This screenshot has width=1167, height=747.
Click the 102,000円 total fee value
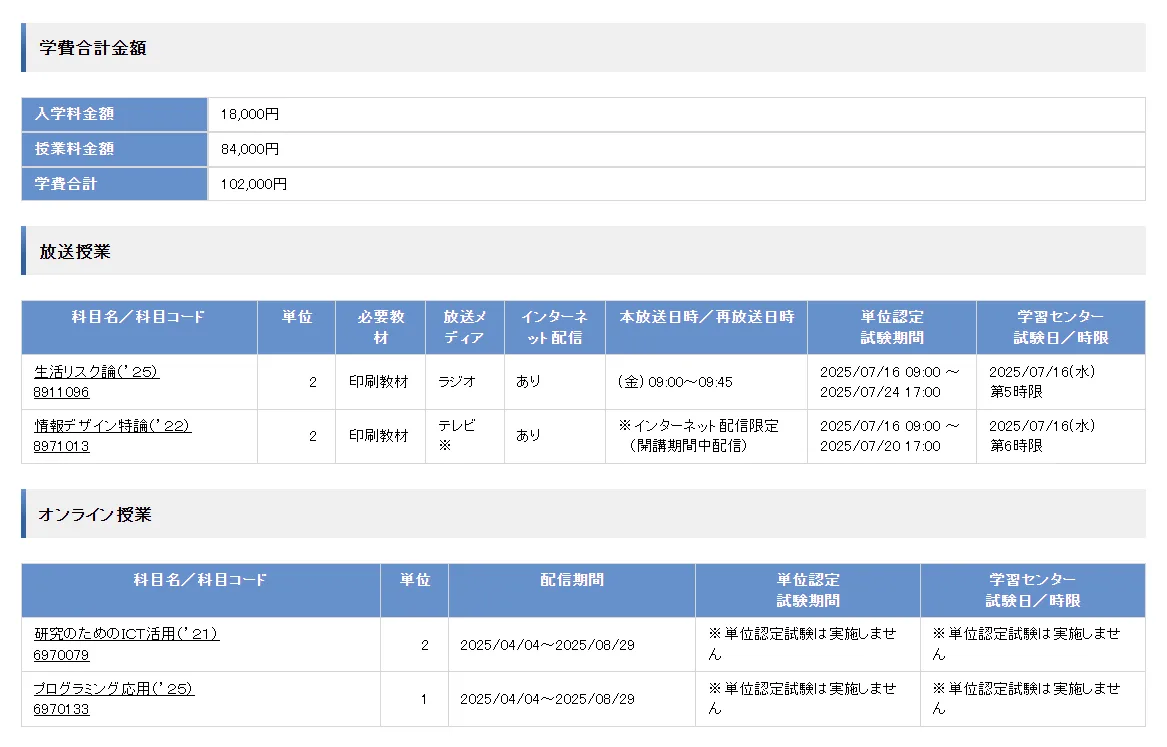[254, 184]
